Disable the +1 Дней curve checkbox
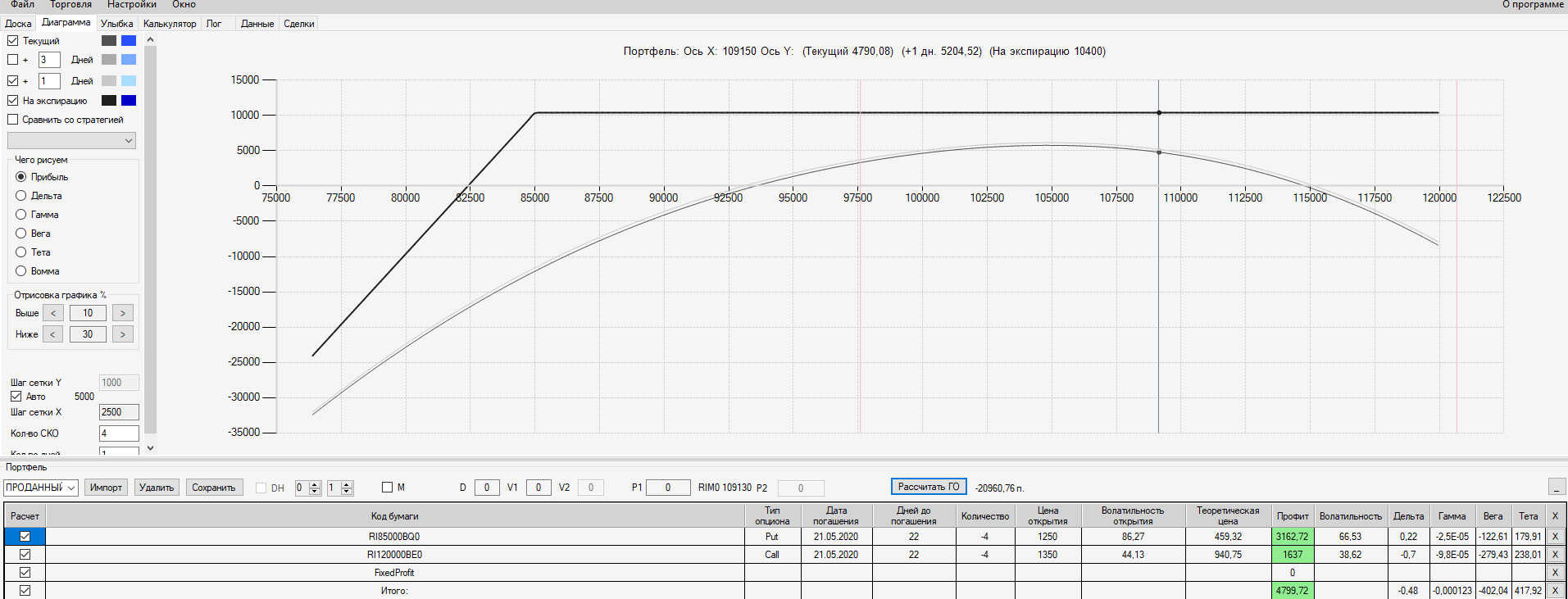This screenshot has height=599, width=1568. point(12,81)
